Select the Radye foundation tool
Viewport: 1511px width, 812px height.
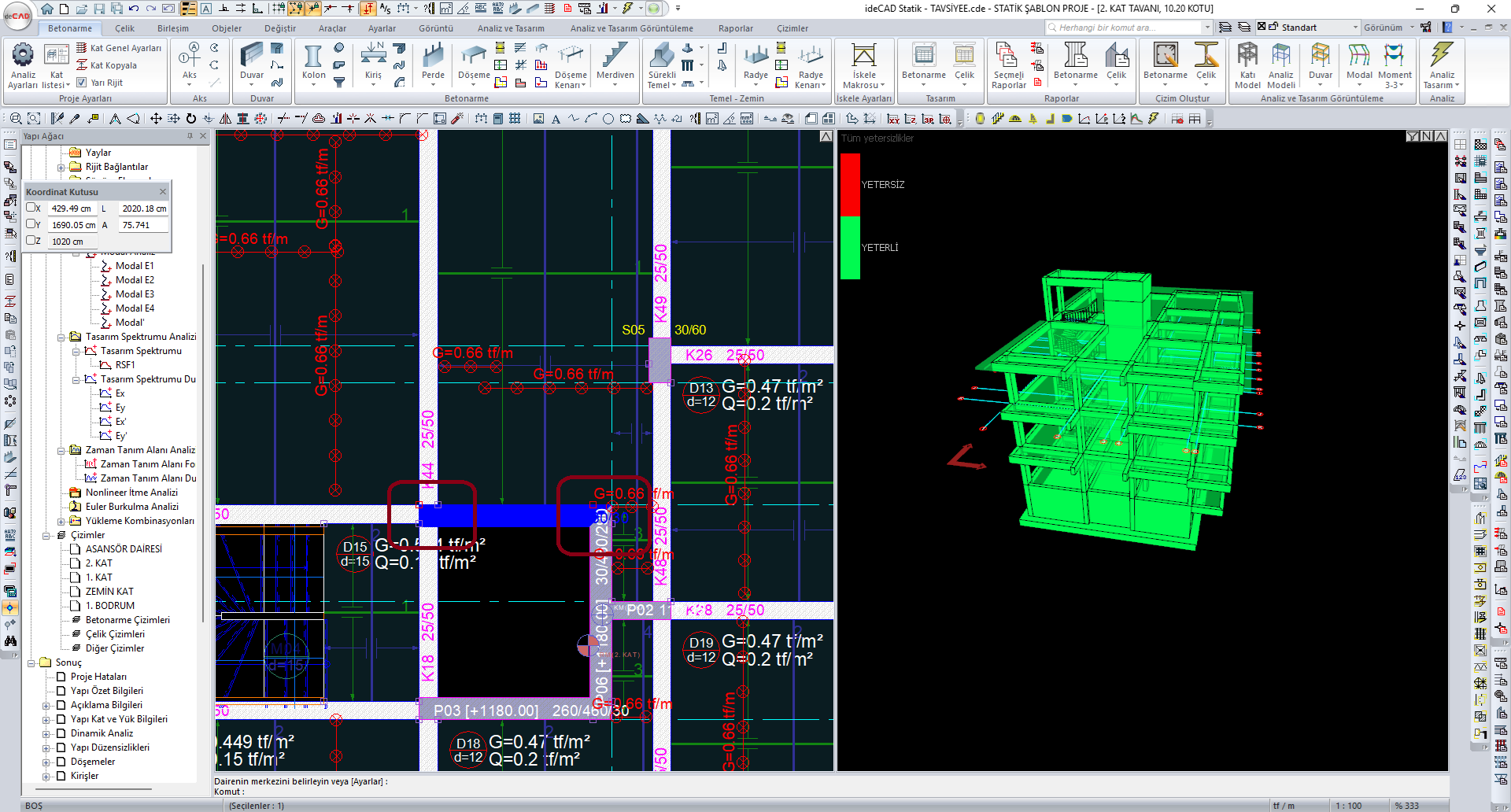click(755, 61)
